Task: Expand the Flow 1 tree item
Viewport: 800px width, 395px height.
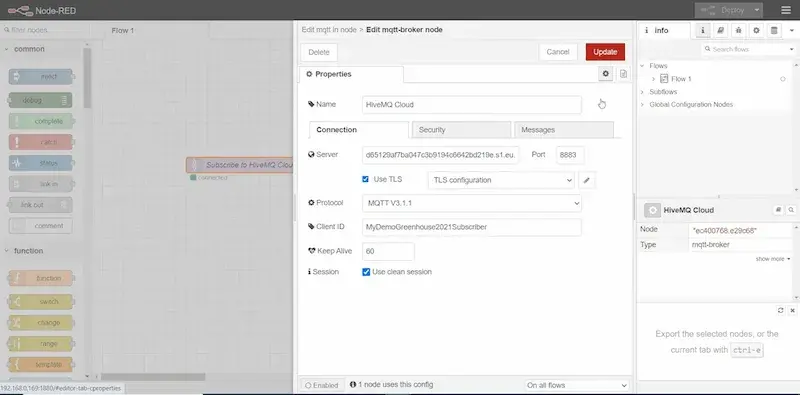Action: (x=654, y=79)
